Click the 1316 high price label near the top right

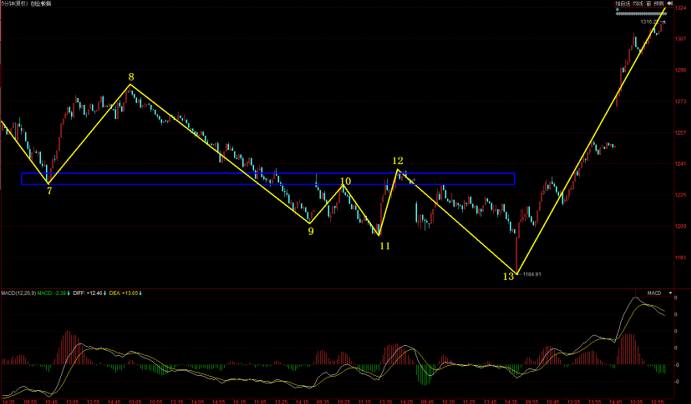click(651, 21)
